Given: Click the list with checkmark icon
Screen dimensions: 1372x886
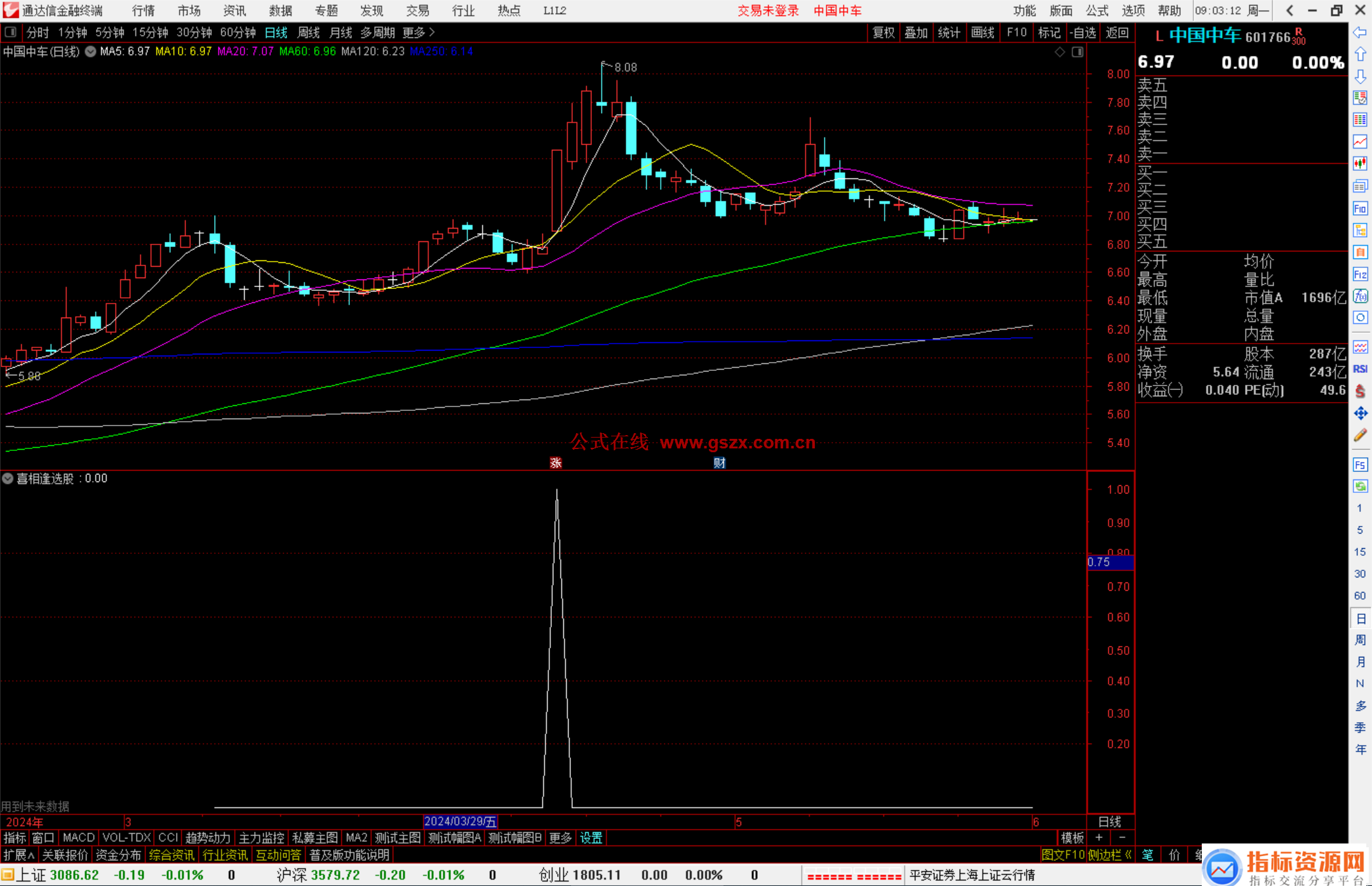Looking at the screenshot, I should point(1360,98).
